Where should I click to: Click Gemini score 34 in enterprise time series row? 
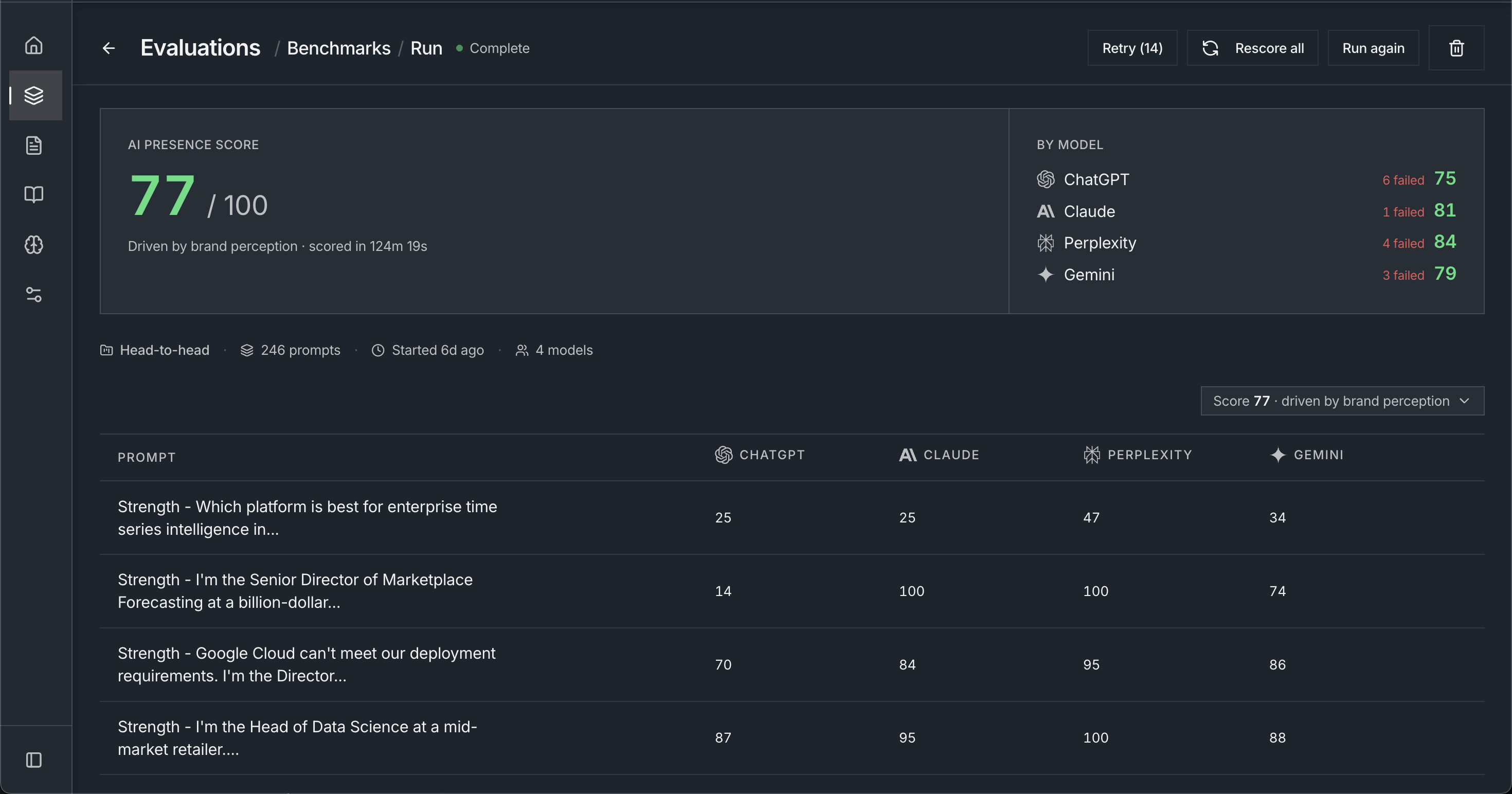[1278, 518]
